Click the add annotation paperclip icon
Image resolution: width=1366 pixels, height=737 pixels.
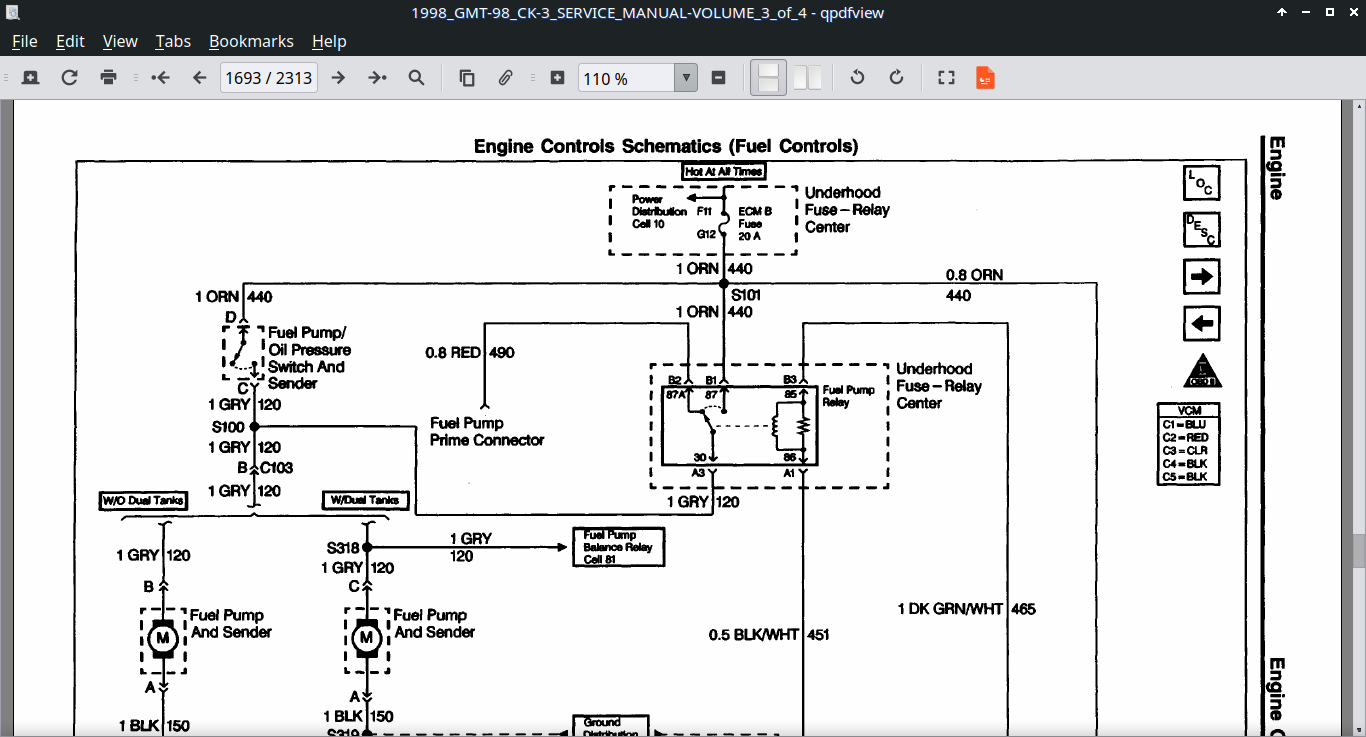coord(506,78)
